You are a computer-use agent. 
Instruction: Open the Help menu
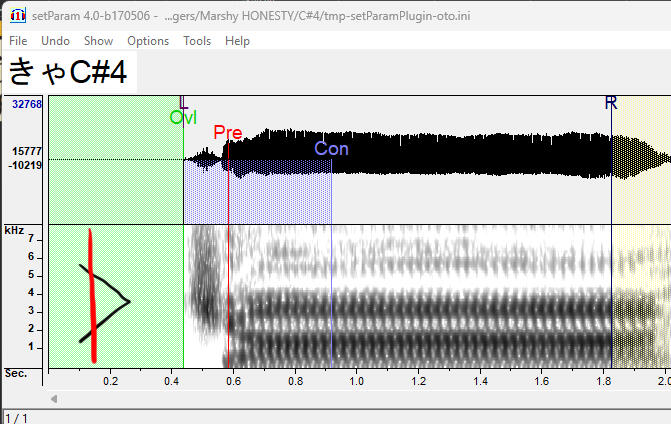pyautogui.click(x=237, y=41)
